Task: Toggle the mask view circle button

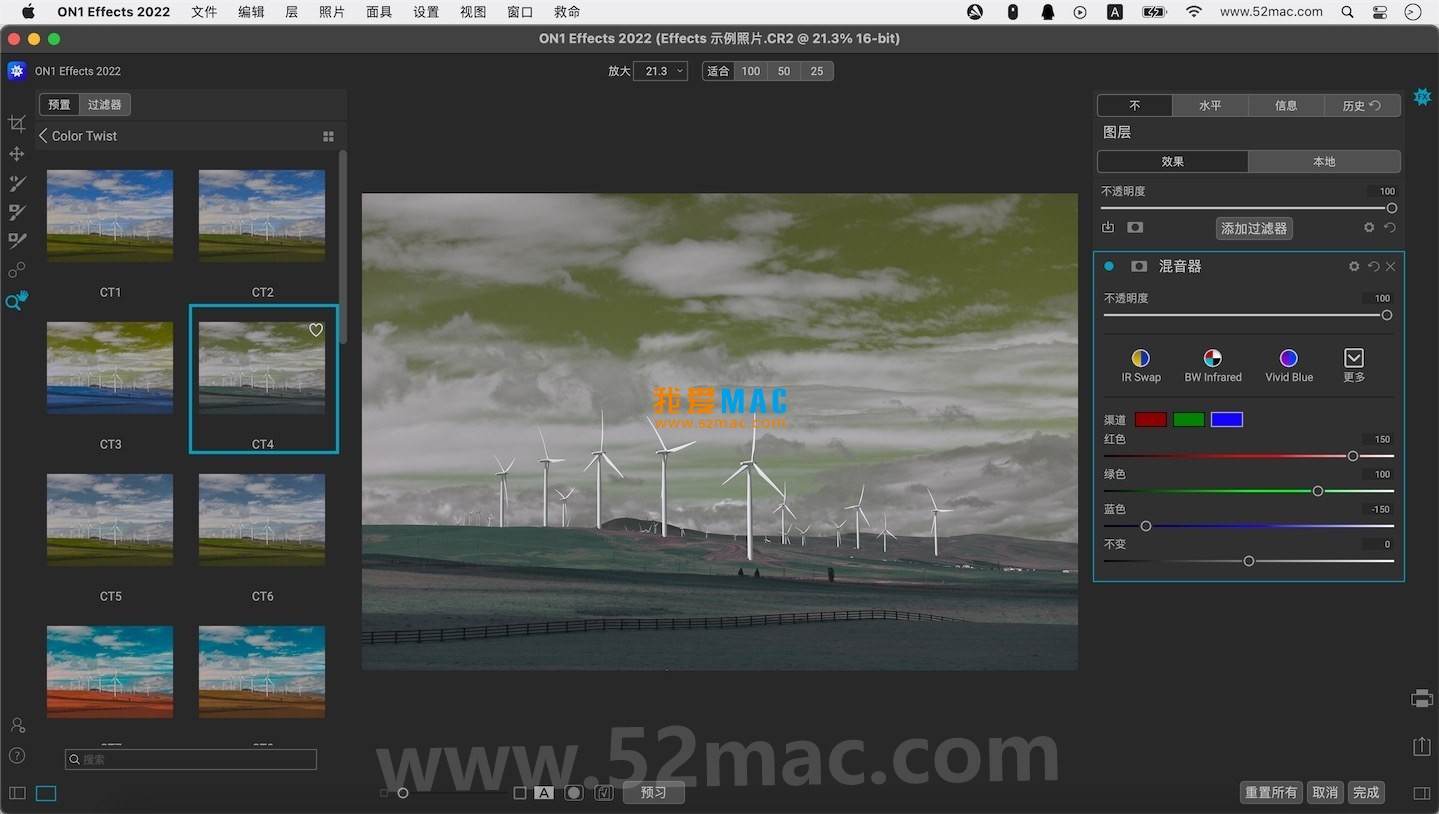Action: [x=574, y=793]
